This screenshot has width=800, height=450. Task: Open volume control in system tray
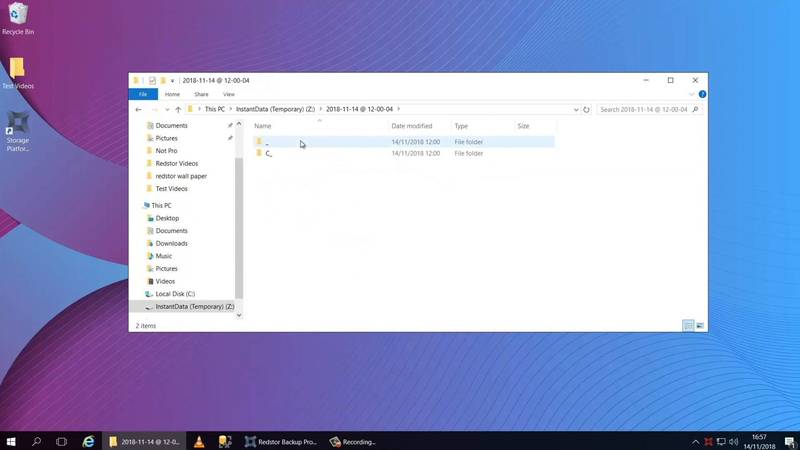point(734,442)
